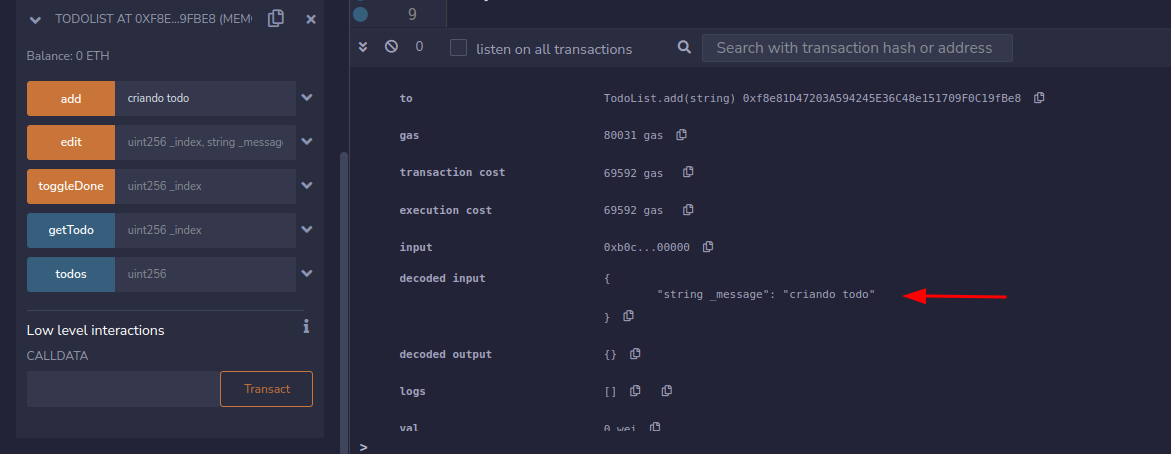Clear the terminal console with the ban icon
1171x454 pixels.
pyautogui.click(x=391, y=47)
